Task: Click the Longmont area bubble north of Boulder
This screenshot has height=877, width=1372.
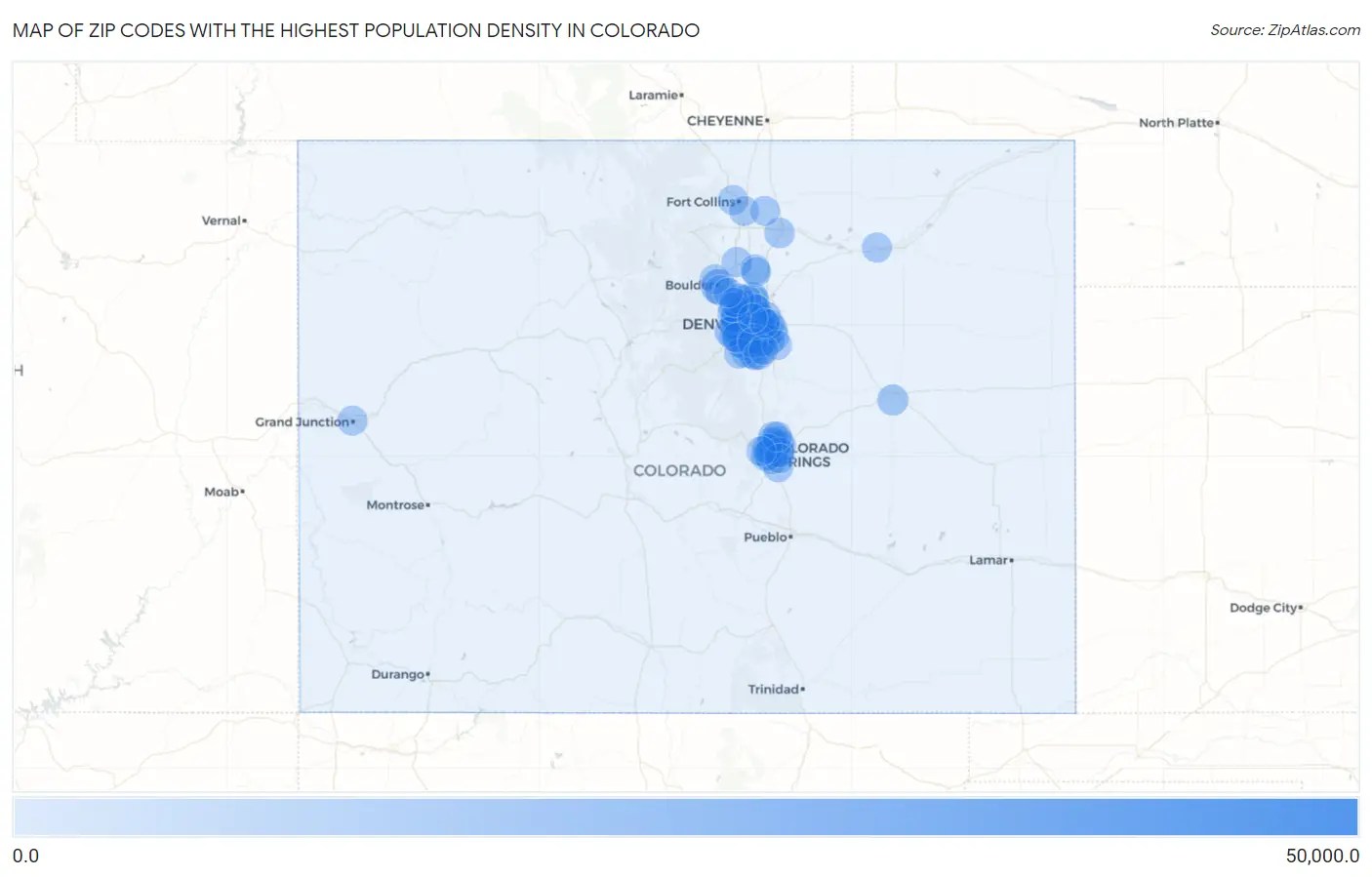Action: (x=736, y=262)
